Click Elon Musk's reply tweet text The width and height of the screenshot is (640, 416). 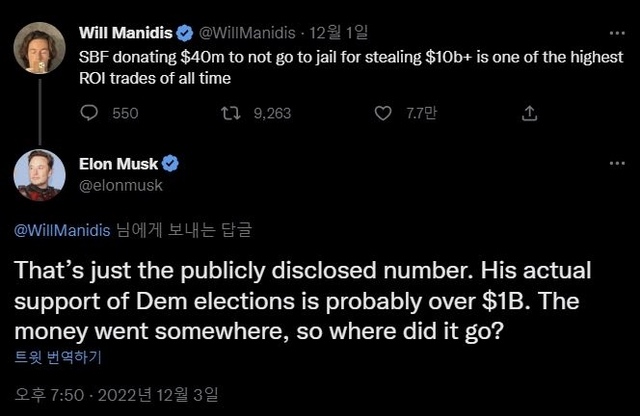click(300, 300)
